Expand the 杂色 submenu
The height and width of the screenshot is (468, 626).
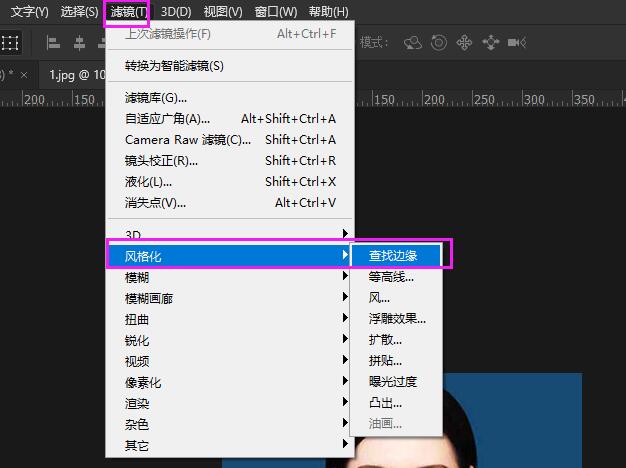[x=230, y=424]
